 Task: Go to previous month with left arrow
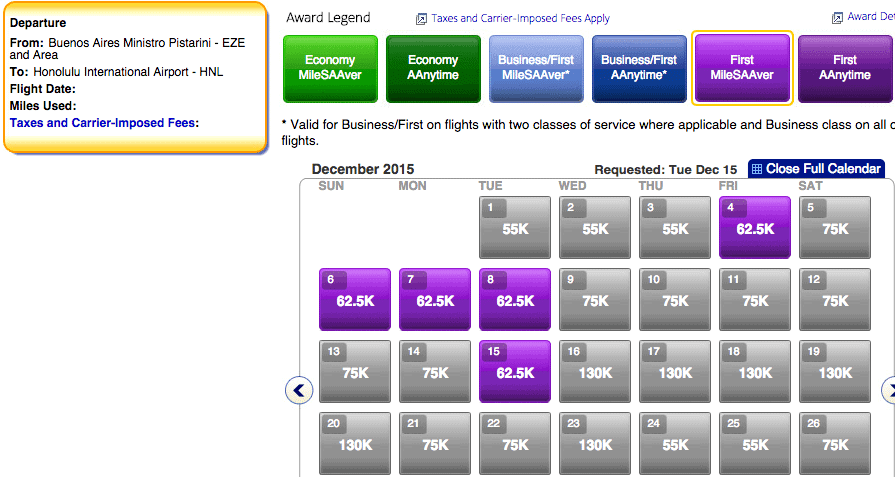[x=299, y=390]
